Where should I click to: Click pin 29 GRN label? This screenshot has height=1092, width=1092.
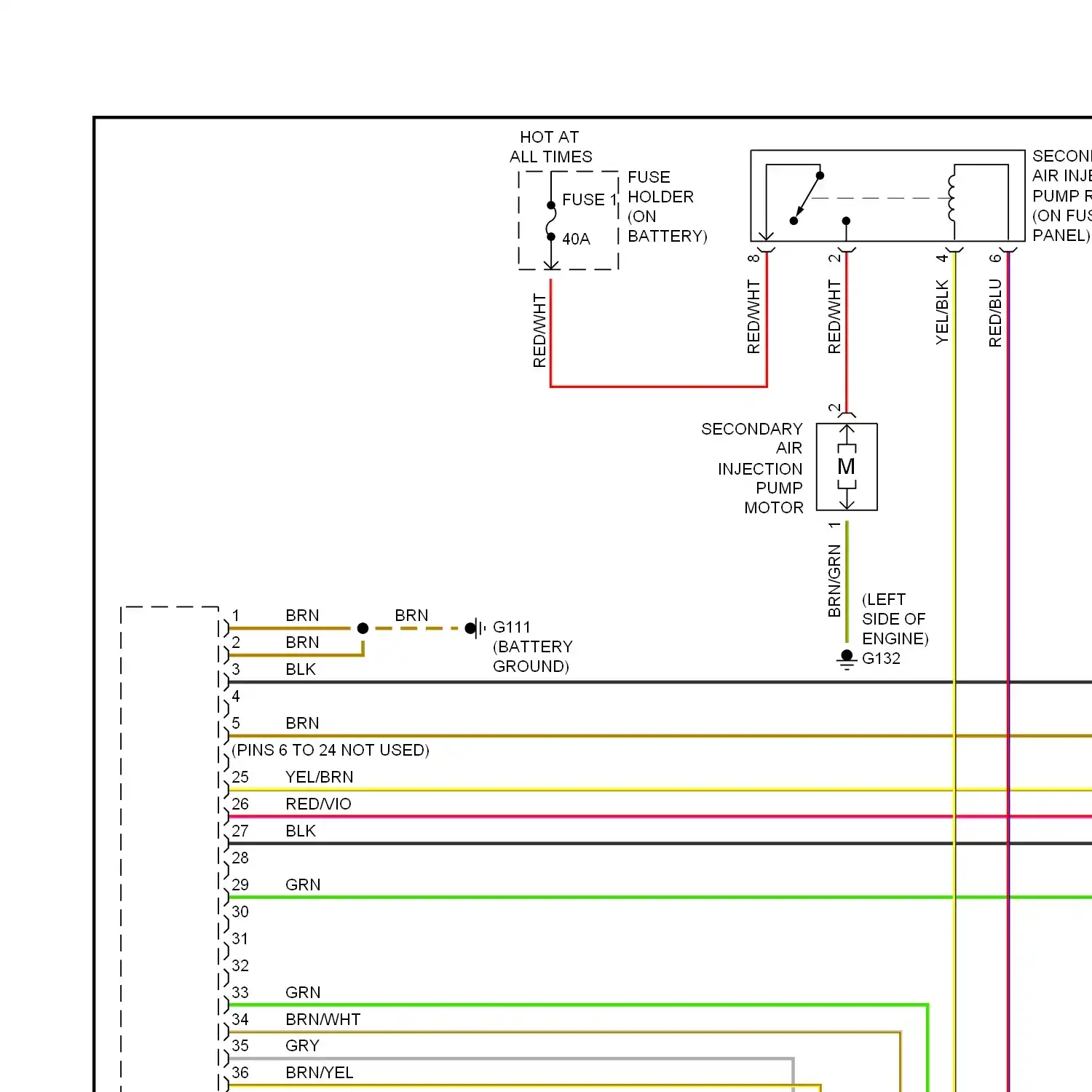pyautogui.click(x=303, y=885)
